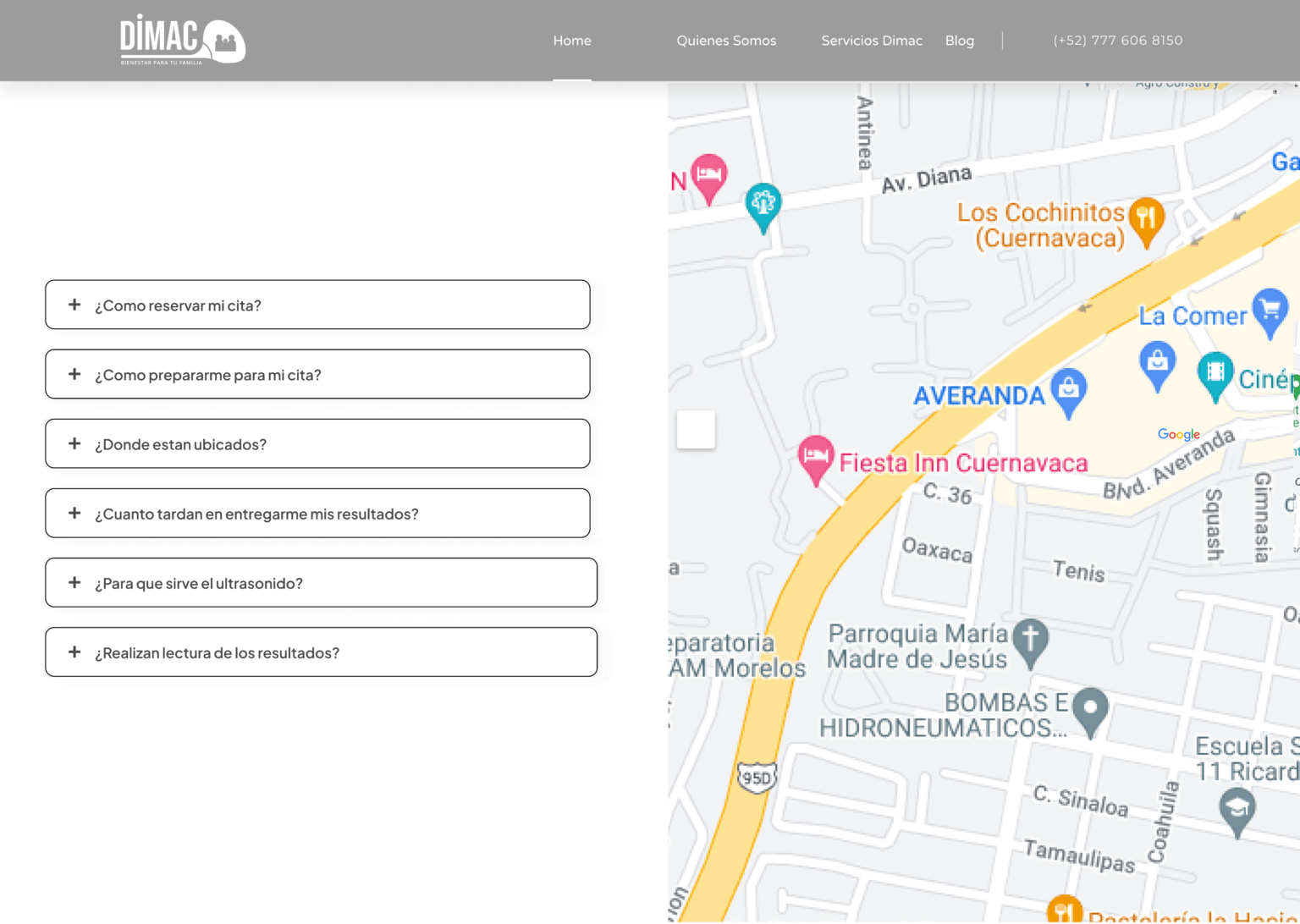The width and height of the screenshot is (1300, 924).
Task: Click the Google logo on the map
Action: pos(1179,434)
